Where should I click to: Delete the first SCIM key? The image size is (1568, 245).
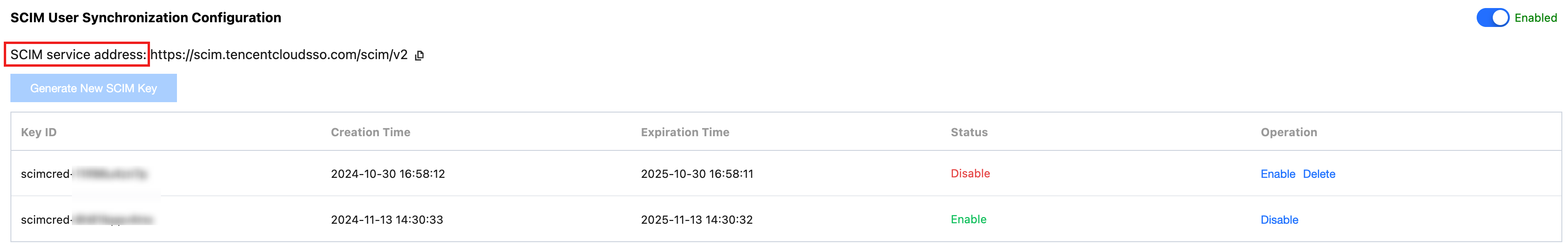(x=1319, y=174)
